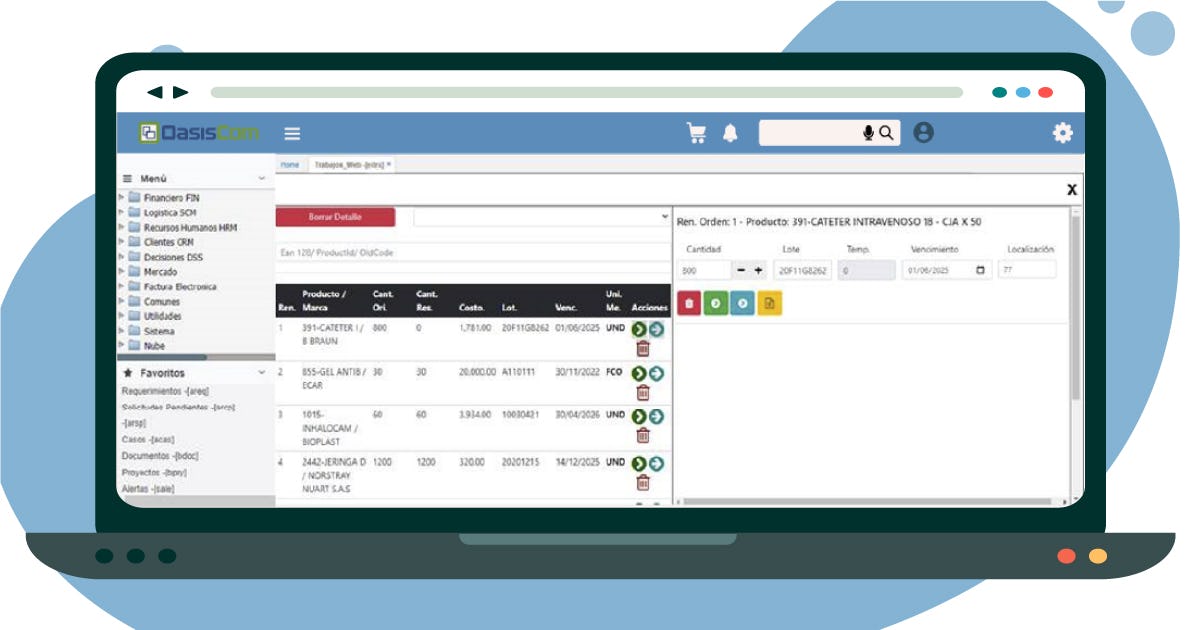
Task: Click the red trash button in detail panel
Action: coord(689,303)
